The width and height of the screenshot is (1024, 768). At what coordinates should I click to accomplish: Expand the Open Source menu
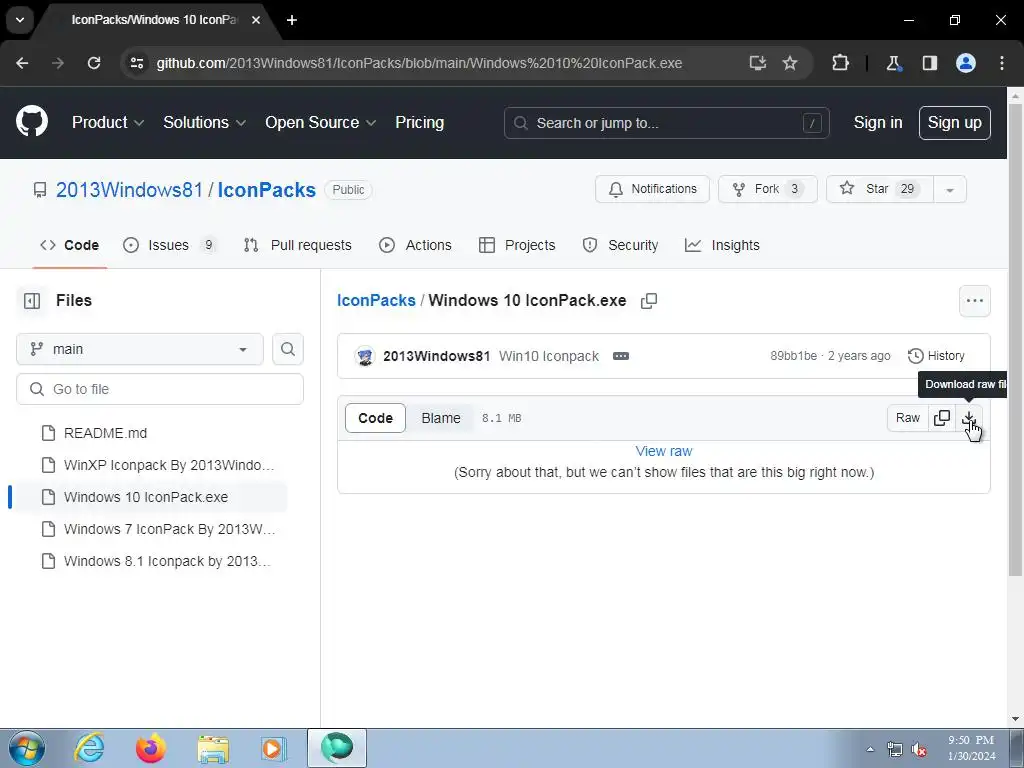[321, 122]
